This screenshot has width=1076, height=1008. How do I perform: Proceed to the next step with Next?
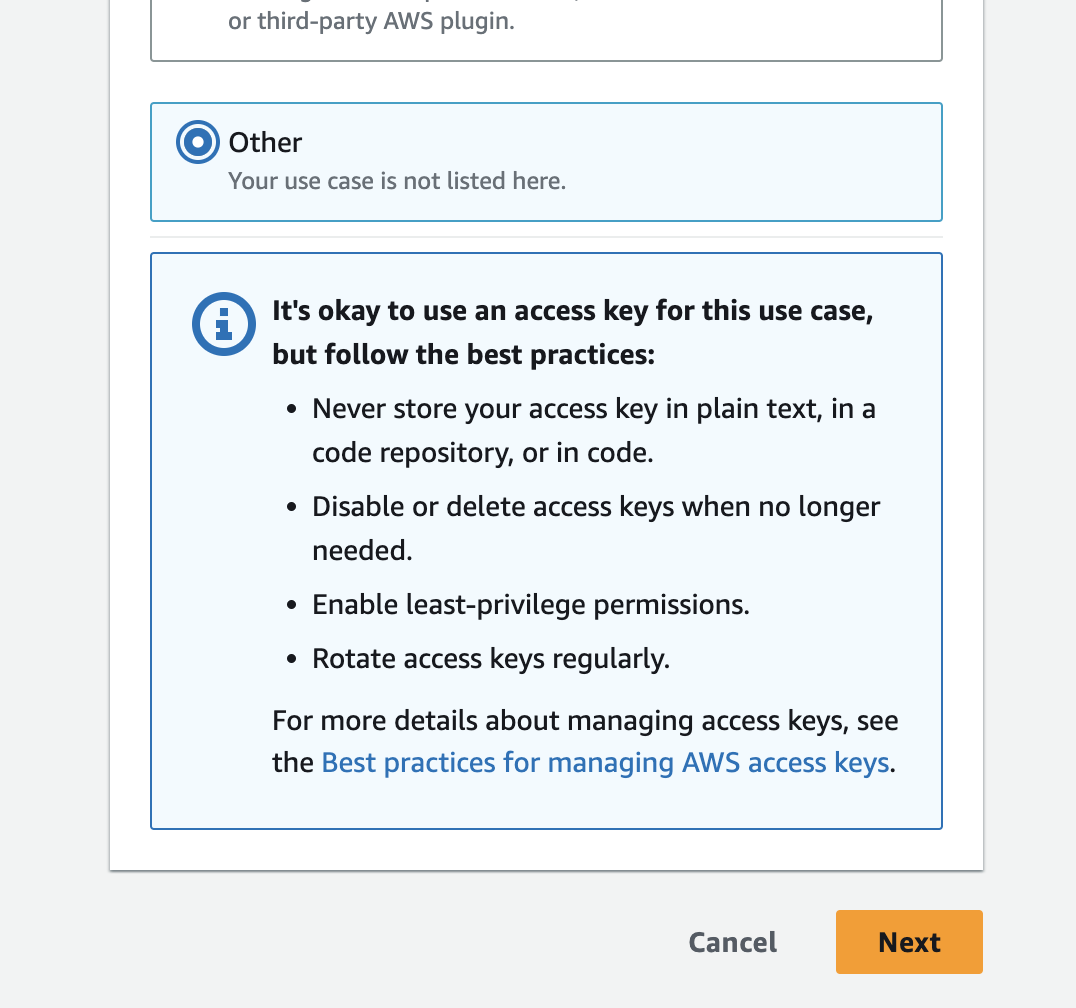pyautogui.click(x=908, y=941)
